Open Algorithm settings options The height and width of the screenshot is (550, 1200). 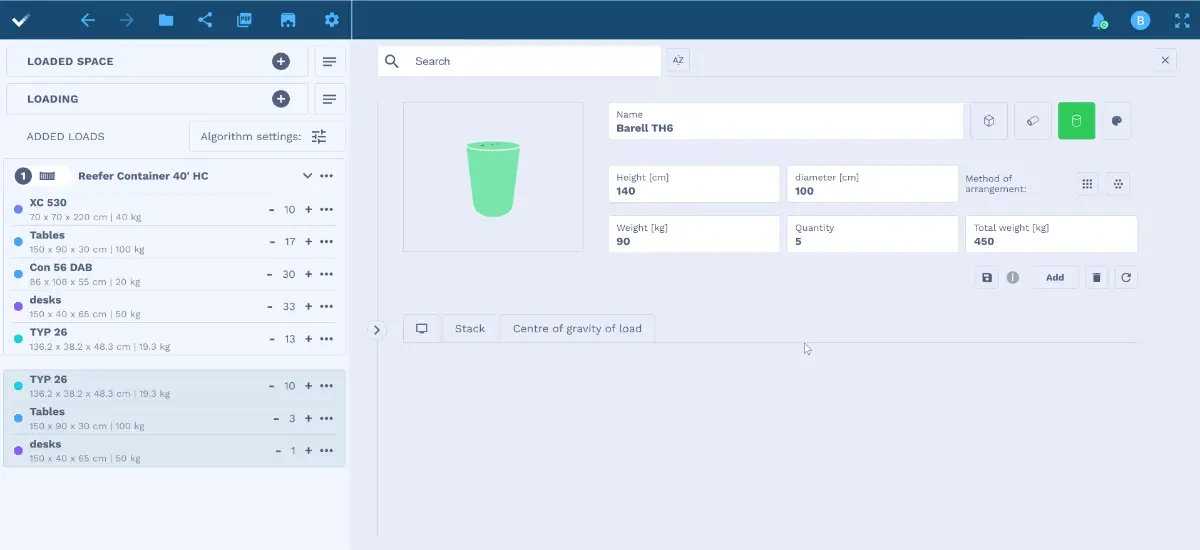pyautogui.click(x=319, y=136)
